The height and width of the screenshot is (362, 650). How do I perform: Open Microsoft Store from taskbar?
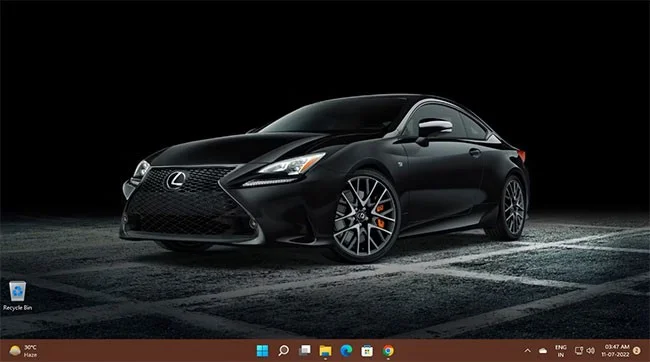[367, 351]
